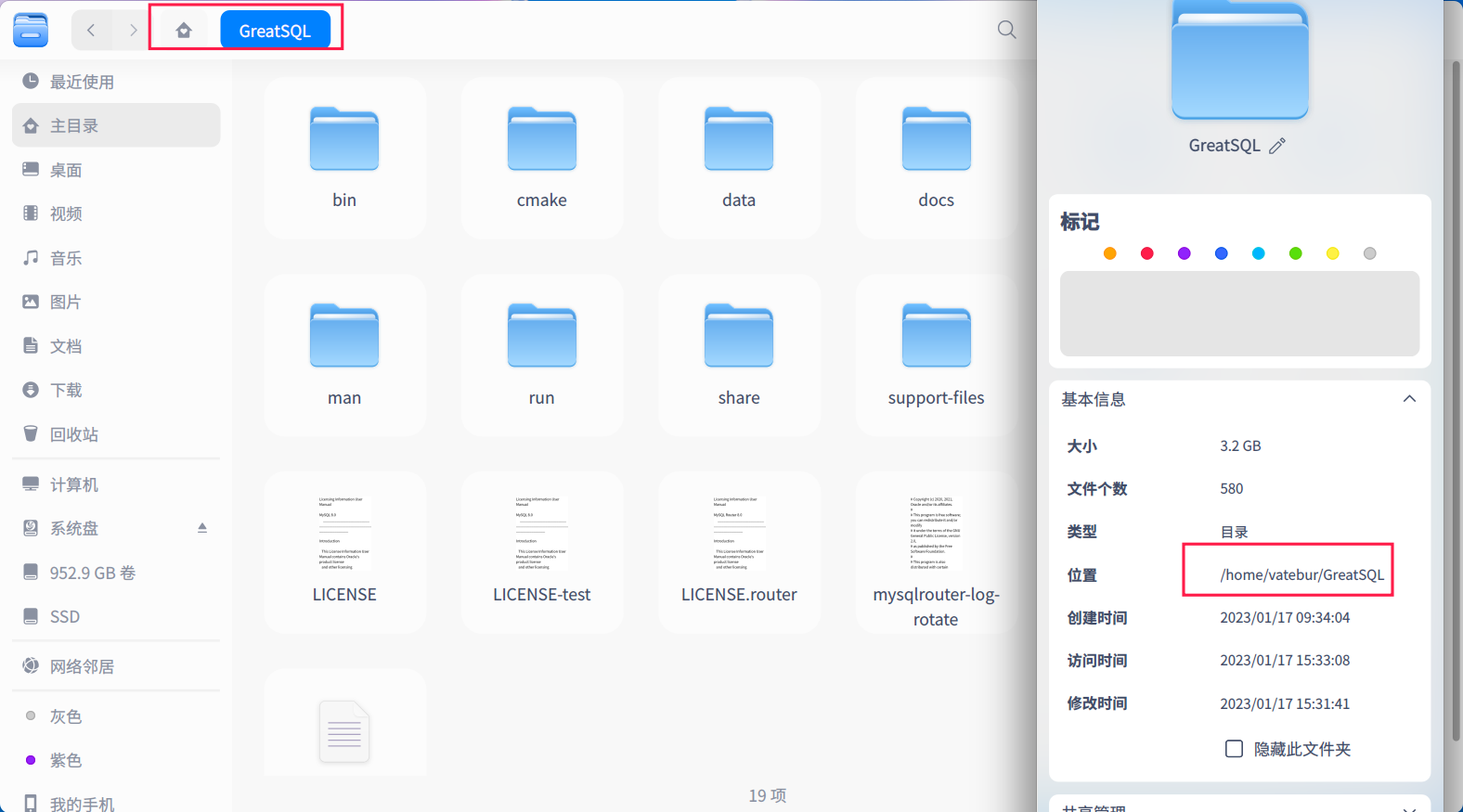Collapse the 基本信息 section
Image resolution: width=1463 pixels, height=812 pixels.
[x=1409, y=399]
